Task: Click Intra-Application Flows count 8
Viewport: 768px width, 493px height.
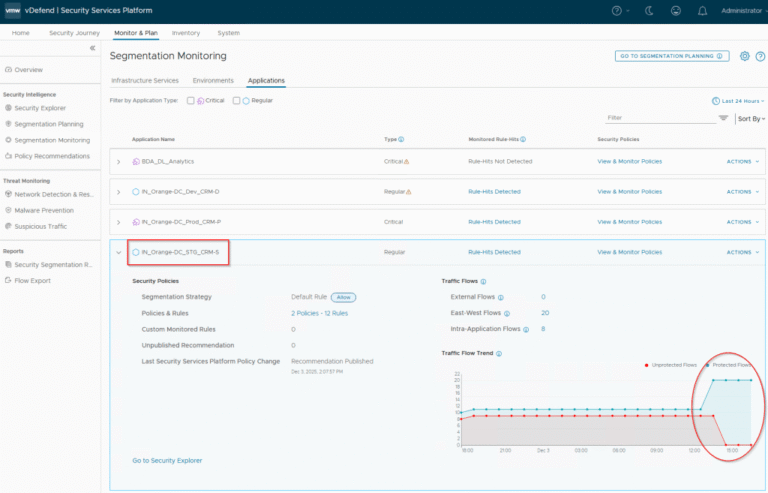Action: click(x=543, y=329)
